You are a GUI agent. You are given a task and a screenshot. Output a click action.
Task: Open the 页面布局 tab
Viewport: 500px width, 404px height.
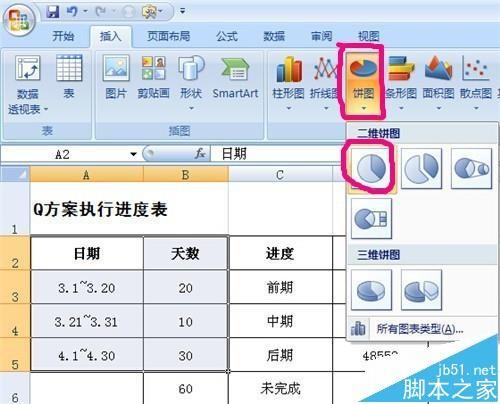pos(169,36)
